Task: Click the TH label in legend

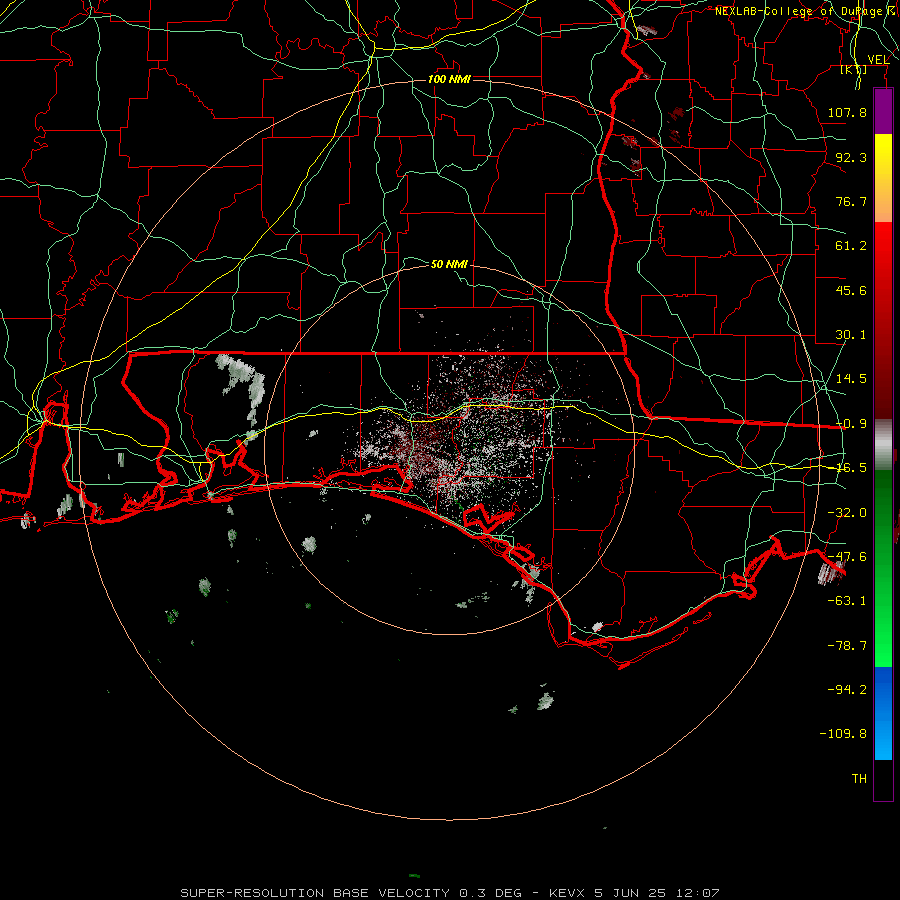Action: click(859, 779)
